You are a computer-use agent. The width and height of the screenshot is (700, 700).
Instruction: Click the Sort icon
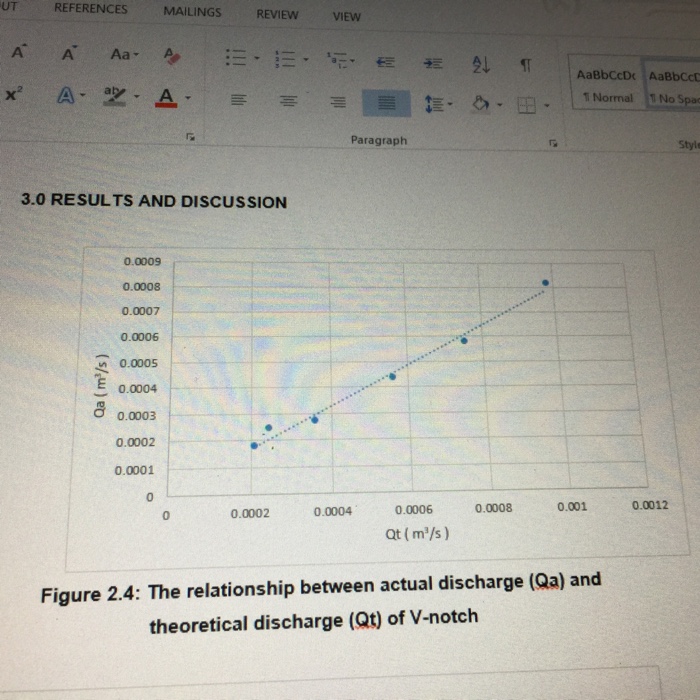(x=480, y=64)
